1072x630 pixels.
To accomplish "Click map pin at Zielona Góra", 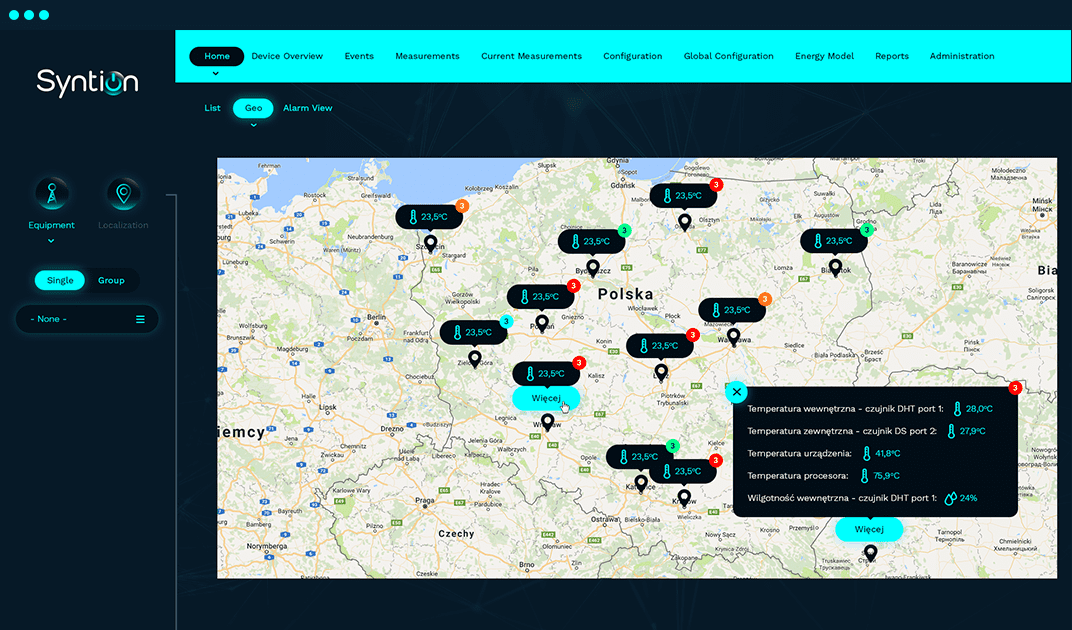I will [x=474, y=358].
